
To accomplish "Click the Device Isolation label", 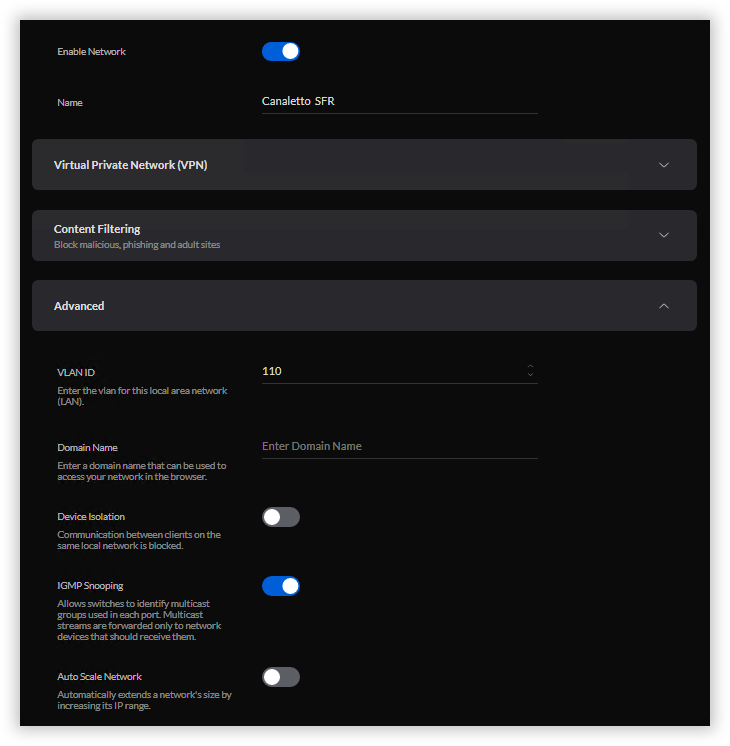I will click(91, 517).
